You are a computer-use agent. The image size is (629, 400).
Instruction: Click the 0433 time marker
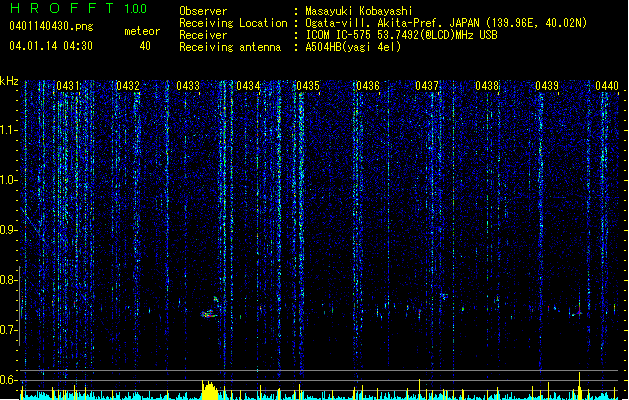point(188,86)
